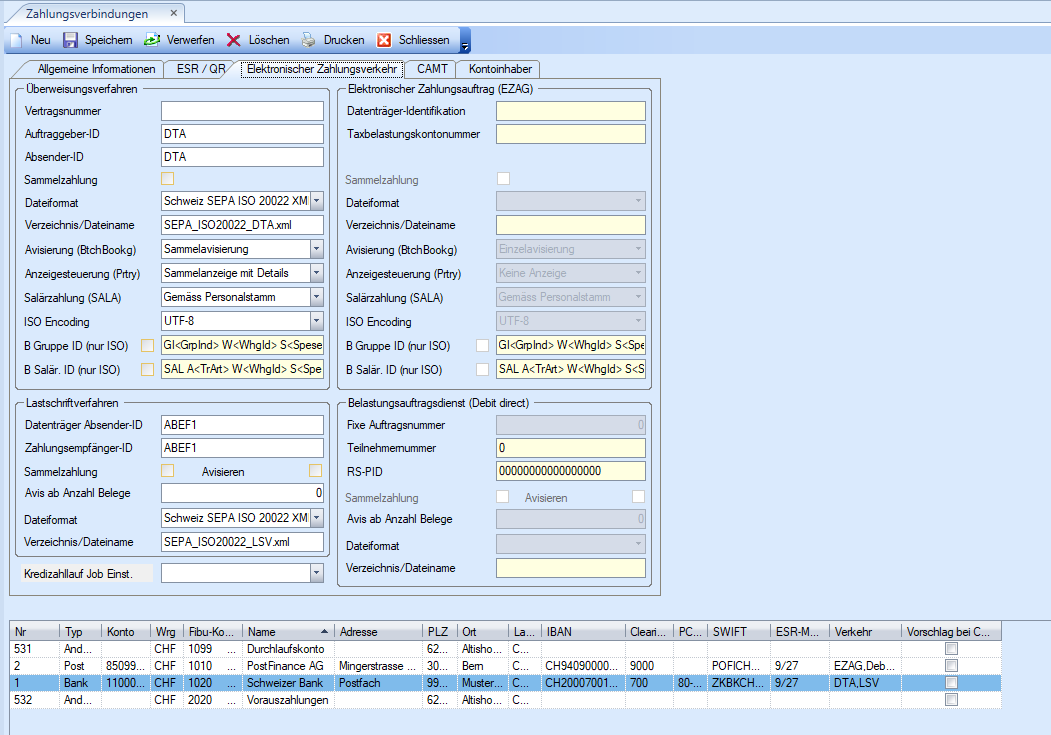This screenshot has width=1051, height=735.
Task: Enable the Avisieren checkbox in Lastschriftverfahren
Action: [x=315, y=470]
